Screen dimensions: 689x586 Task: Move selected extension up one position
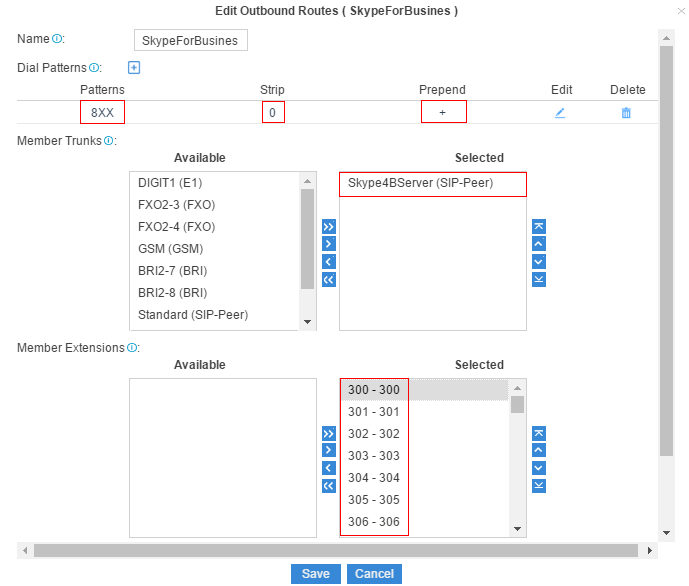coord(539,450)
